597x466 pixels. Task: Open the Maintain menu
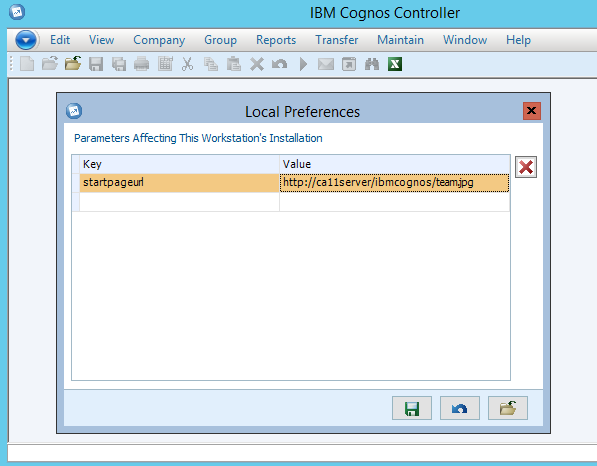(400, 40)
